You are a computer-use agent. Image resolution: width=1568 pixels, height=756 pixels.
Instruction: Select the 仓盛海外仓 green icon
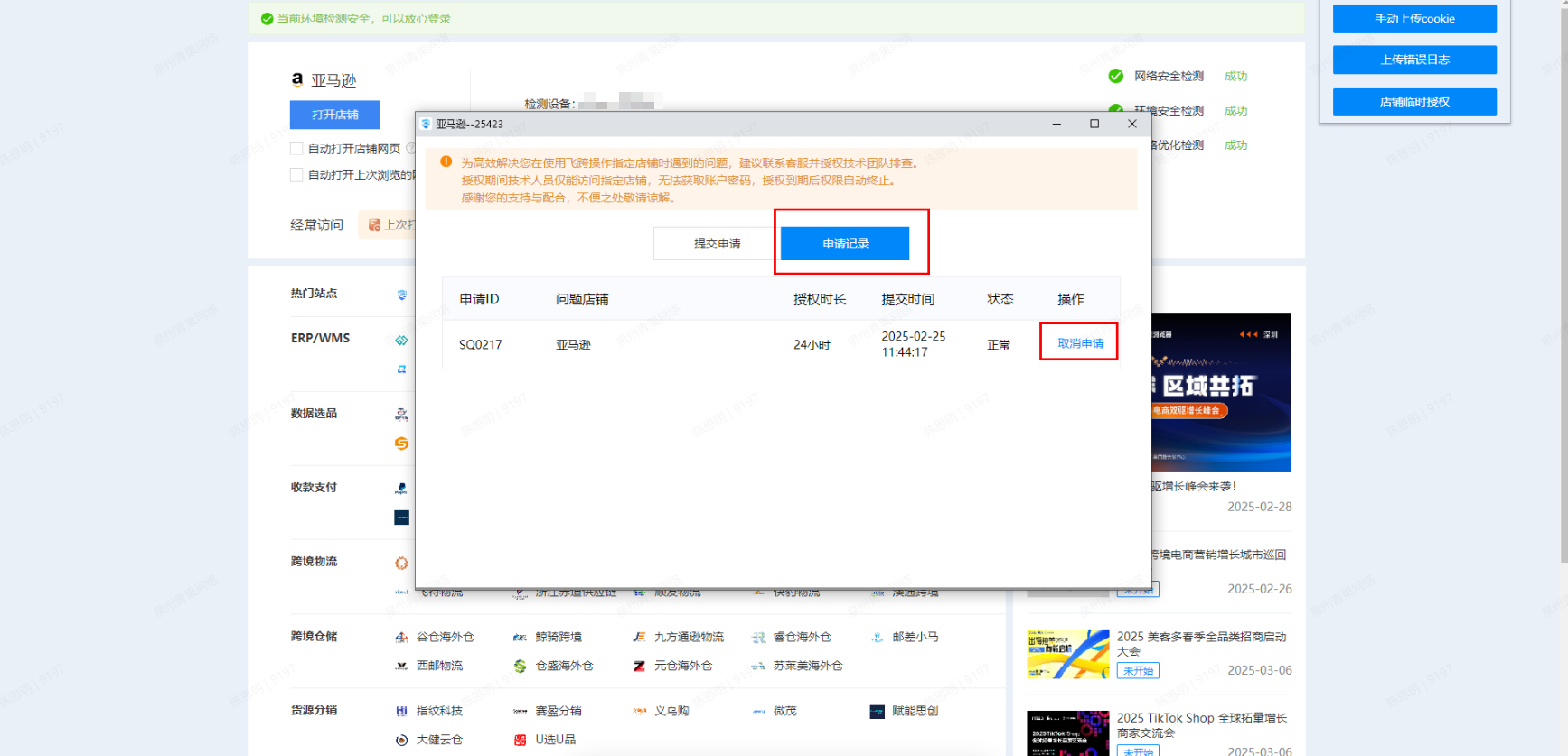[520, 667]
